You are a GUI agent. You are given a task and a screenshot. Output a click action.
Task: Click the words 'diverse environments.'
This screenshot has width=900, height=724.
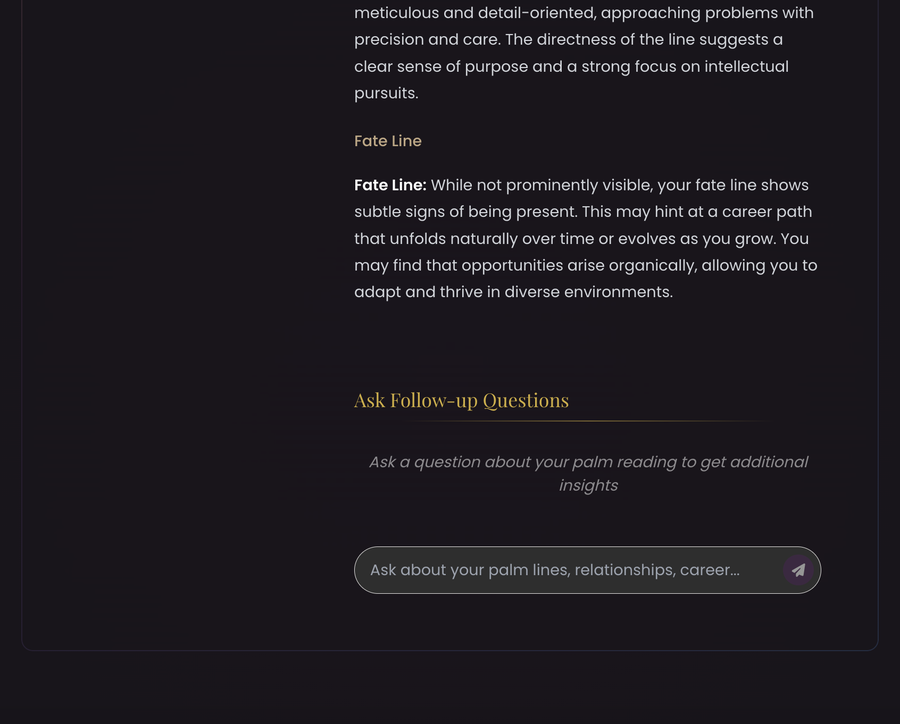click(588, 292)
